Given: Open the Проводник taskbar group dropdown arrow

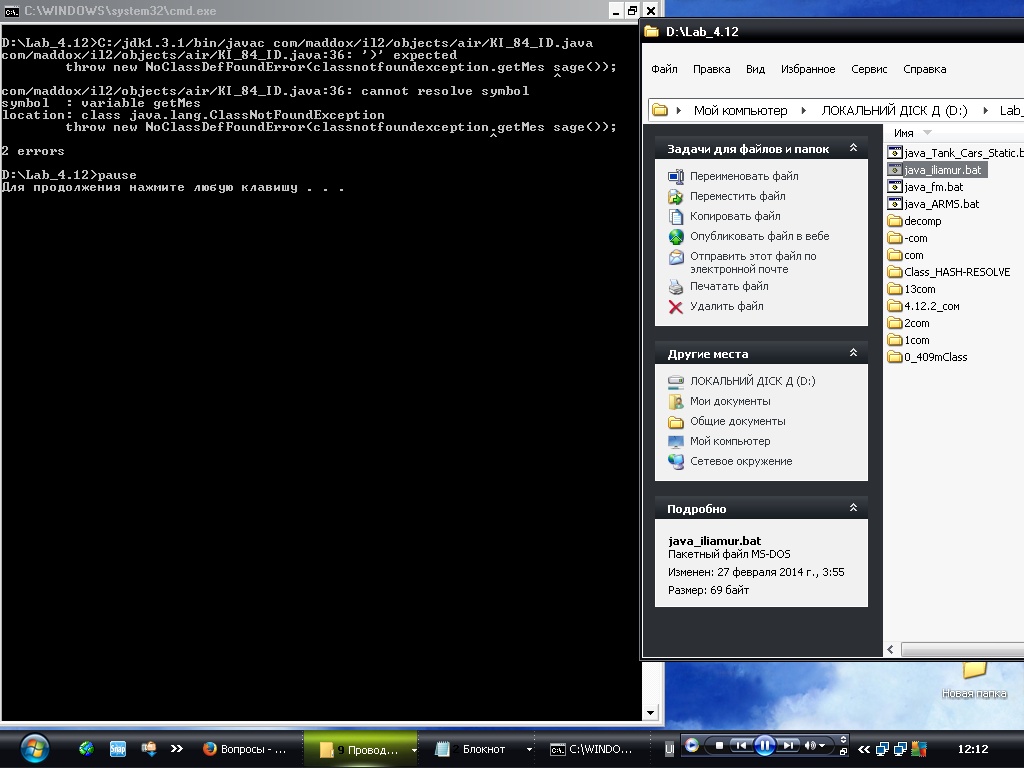Looking at the screenshot, I should point(413,750).
